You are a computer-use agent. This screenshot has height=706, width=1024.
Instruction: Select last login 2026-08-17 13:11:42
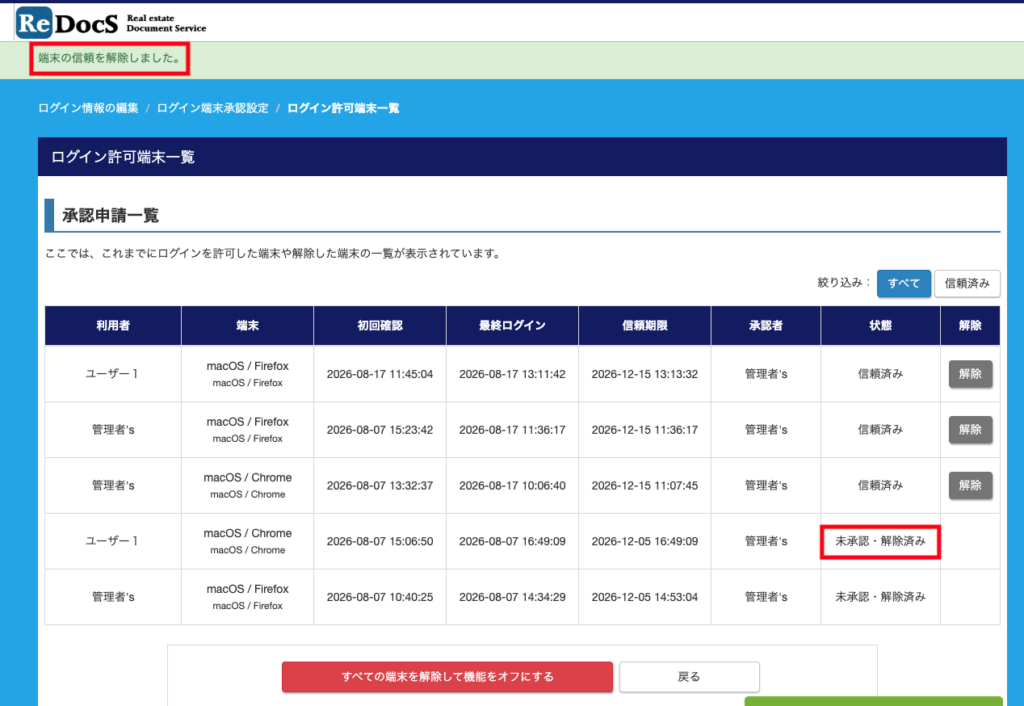(x=513, y=374)
